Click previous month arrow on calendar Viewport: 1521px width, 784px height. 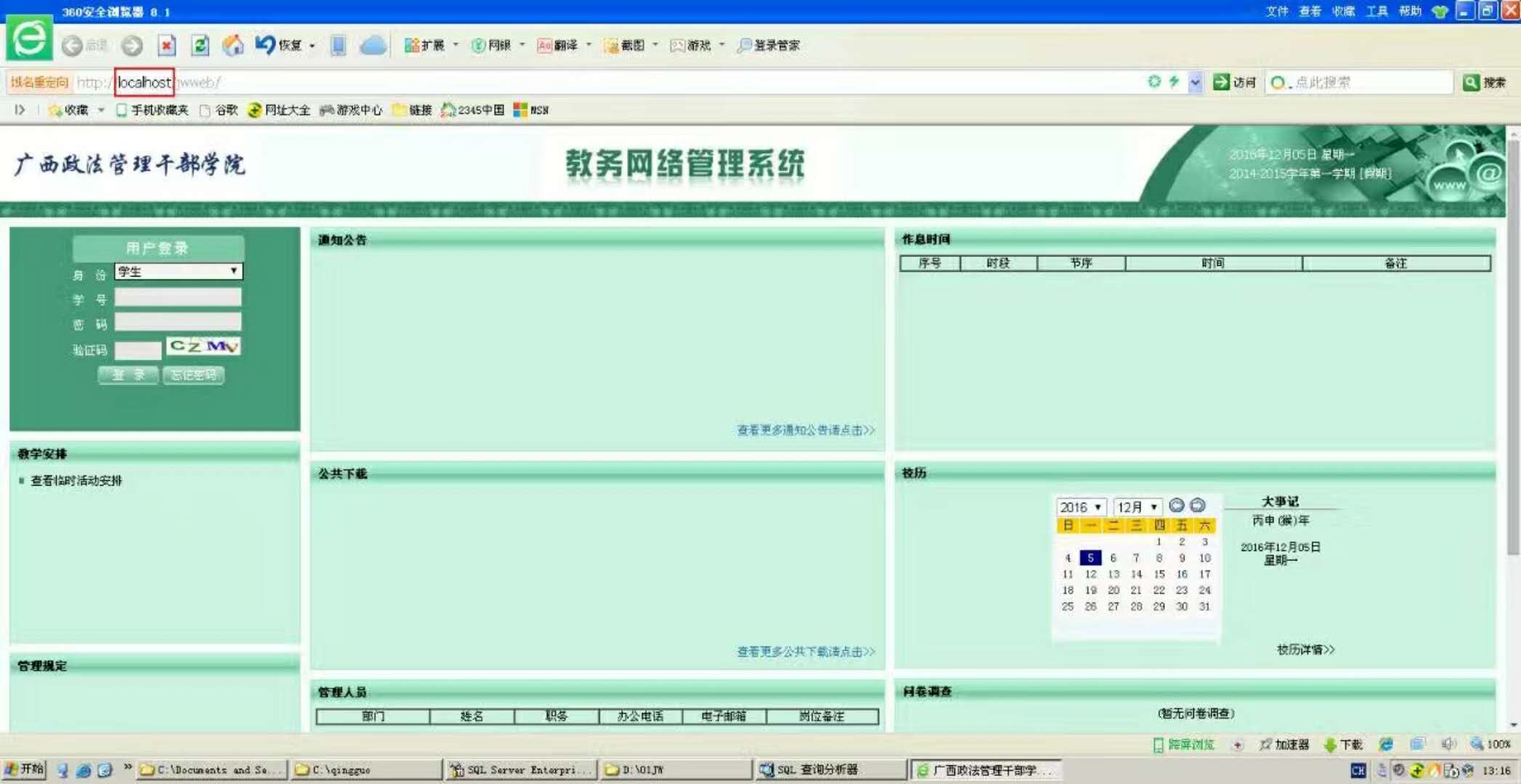tap(1177, 505)
